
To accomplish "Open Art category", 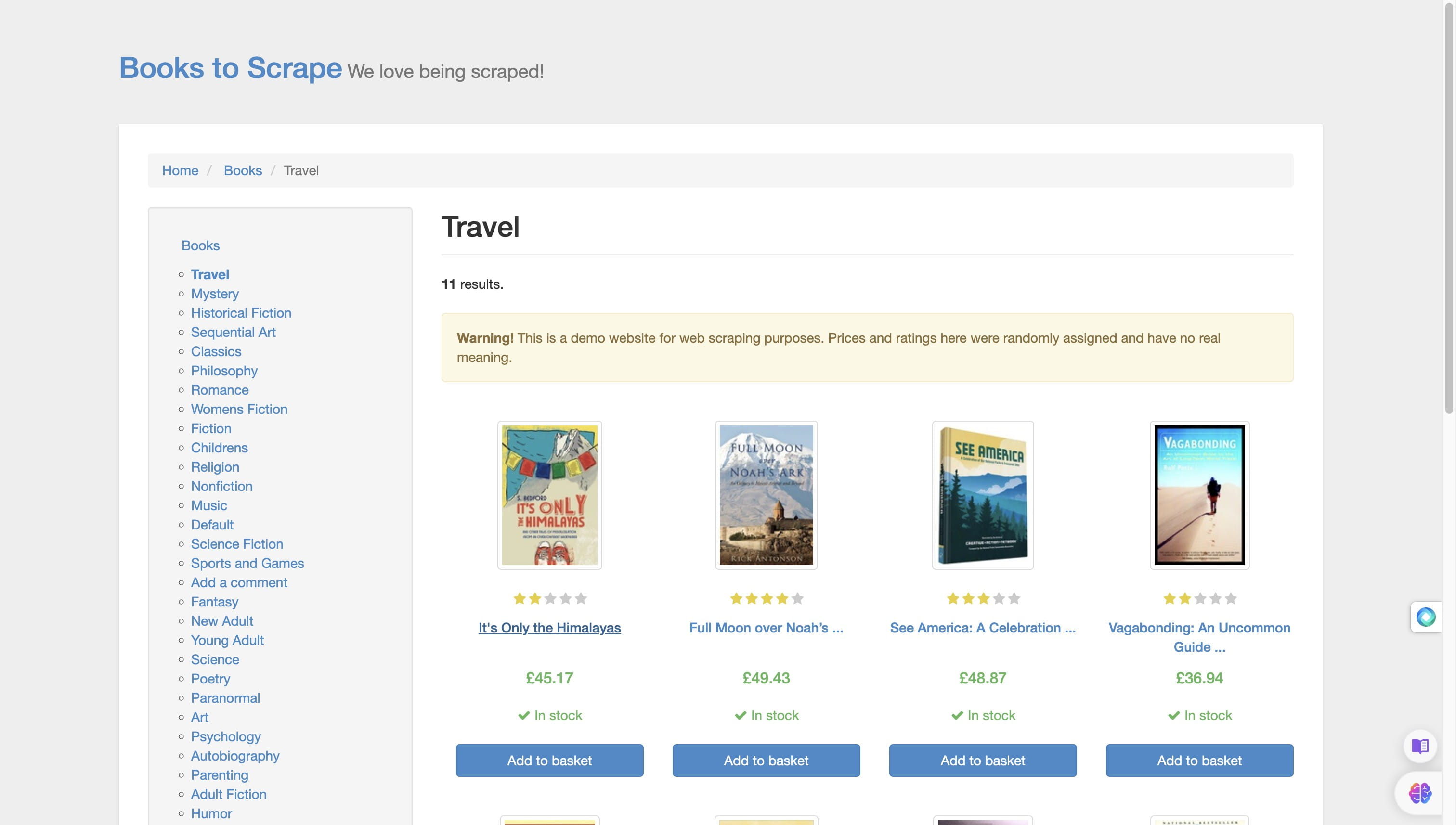I will 199,717.
